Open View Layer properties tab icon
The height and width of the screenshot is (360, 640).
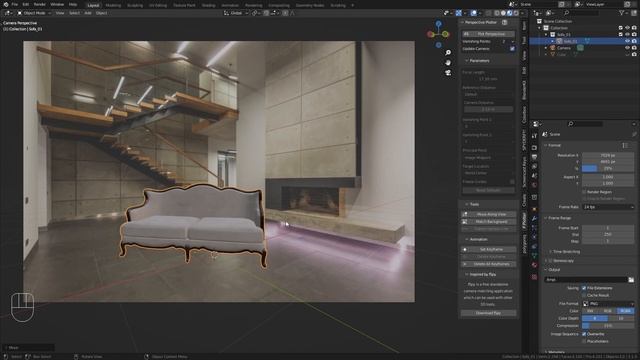tap(534, 166)
